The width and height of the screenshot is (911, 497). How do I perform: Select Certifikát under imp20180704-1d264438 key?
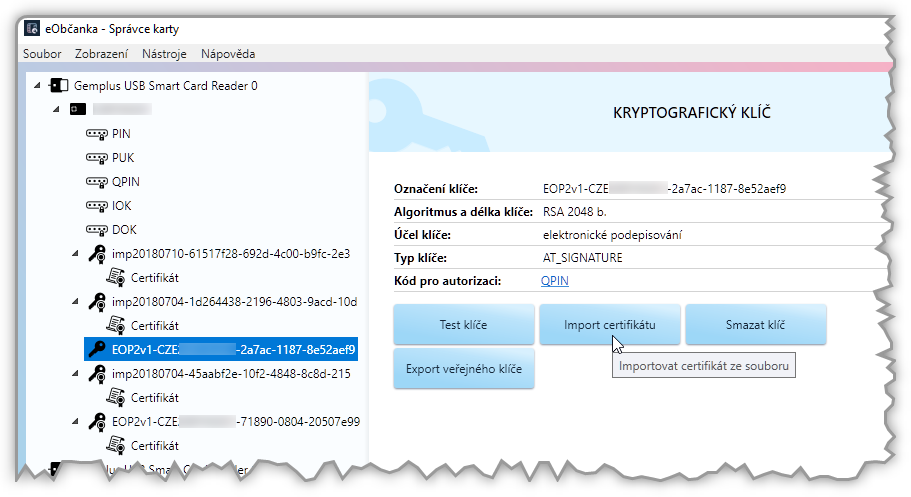[x=155, y=326]
